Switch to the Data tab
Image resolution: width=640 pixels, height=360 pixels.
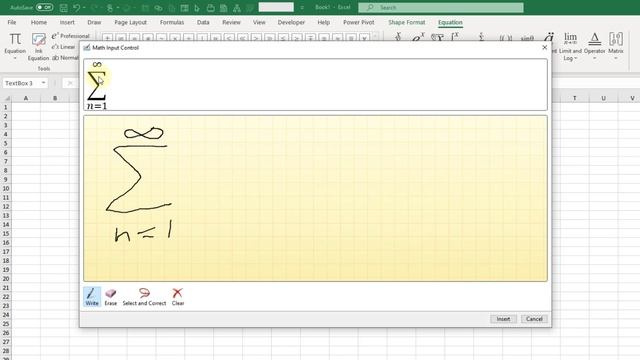click(x=203, y=22)
